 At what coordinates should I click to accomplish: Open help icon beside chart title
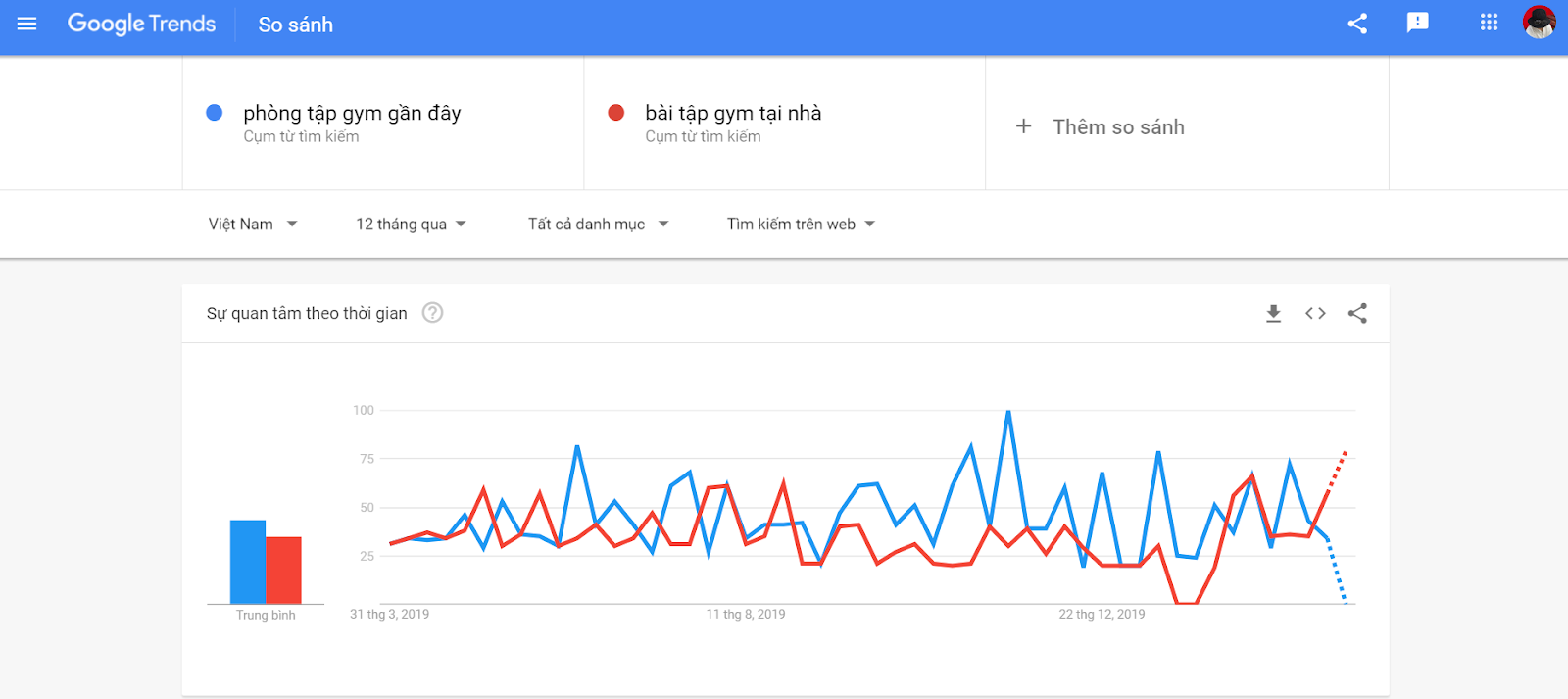click(432, 313)
